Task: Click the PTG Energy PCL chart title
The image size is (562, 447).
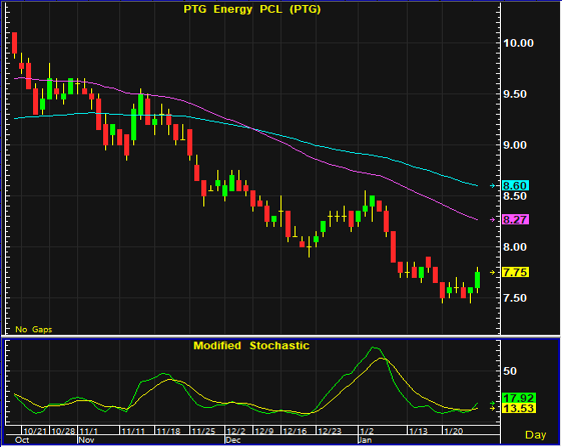Action: point(252,9)
